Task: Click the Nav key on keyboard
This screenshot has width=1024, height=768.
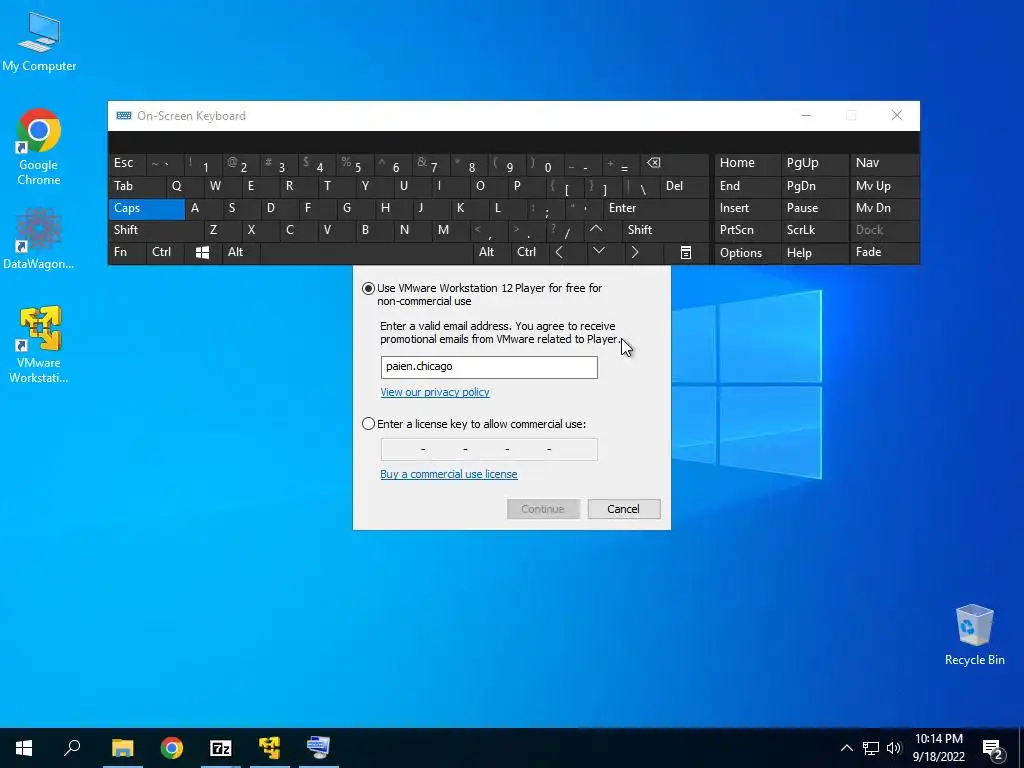Action: (884, 163)
